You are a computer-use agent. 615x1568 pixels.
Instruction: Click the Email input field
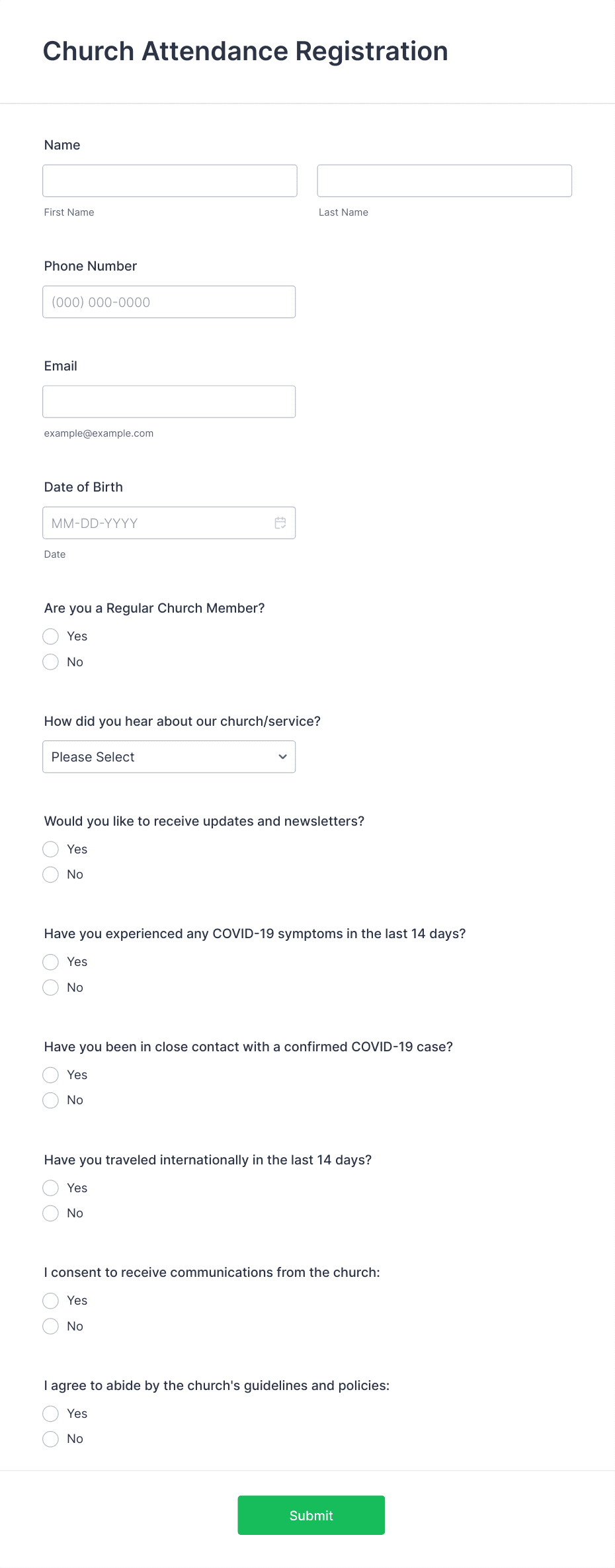click(x=169, y=401)
